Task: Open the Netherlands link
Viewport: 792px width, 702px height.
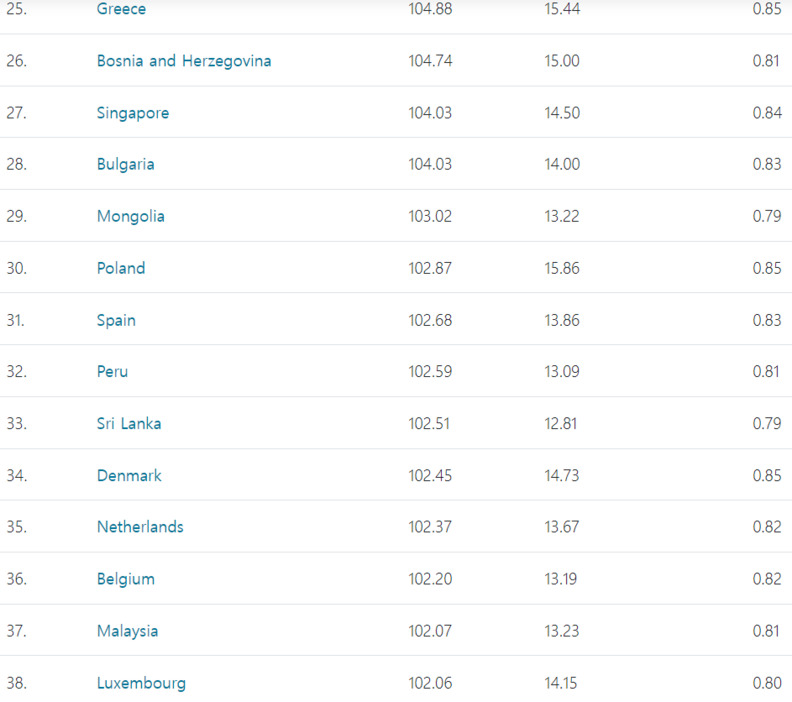Action: 140,527
